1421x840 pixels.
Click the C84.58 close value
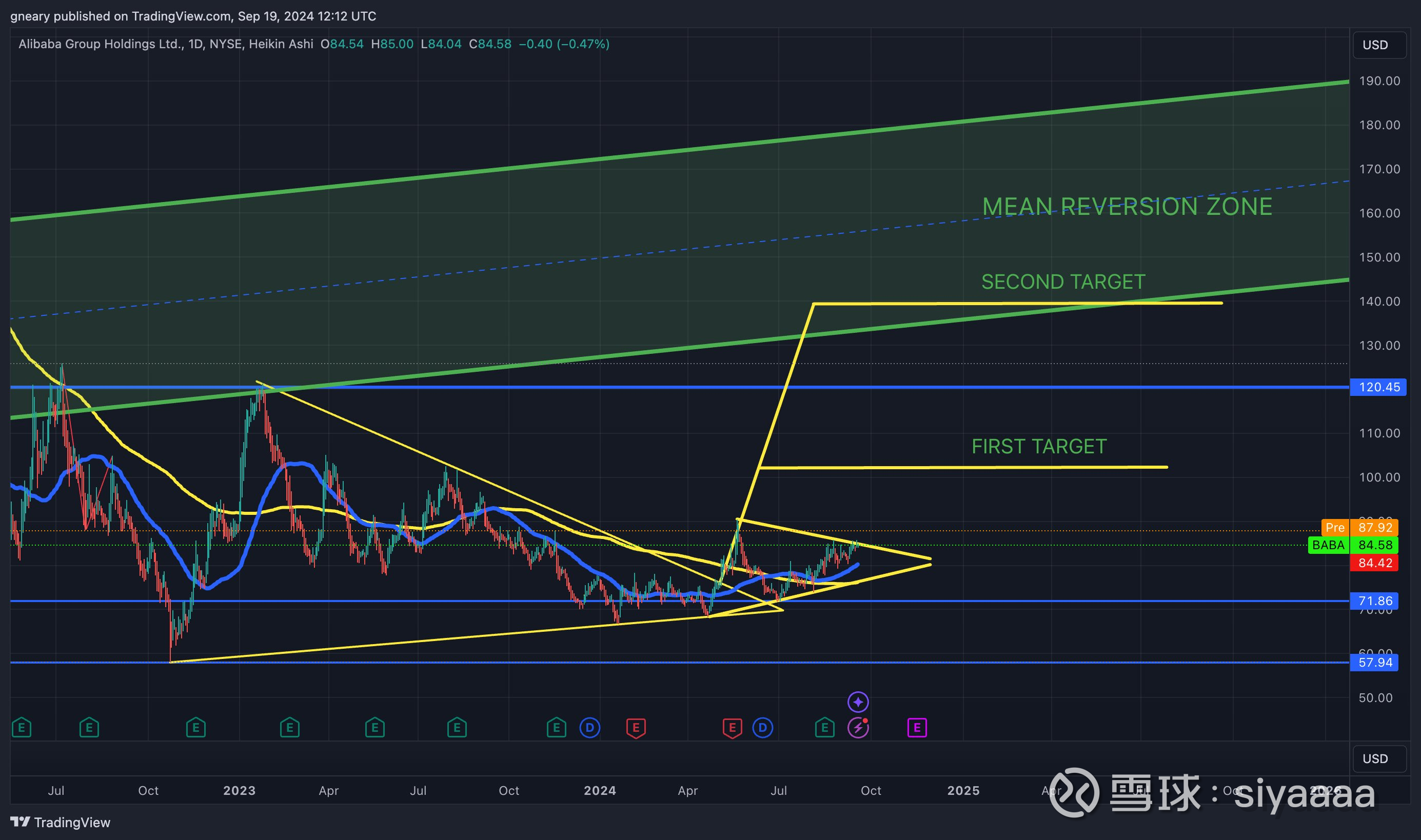tap(490, 44)
